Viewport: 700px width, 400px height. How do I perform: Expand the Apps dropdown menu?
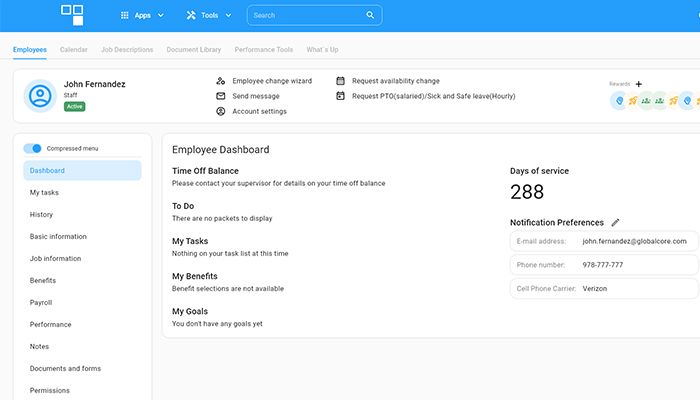pyautogui.click(x=141, y=16)
